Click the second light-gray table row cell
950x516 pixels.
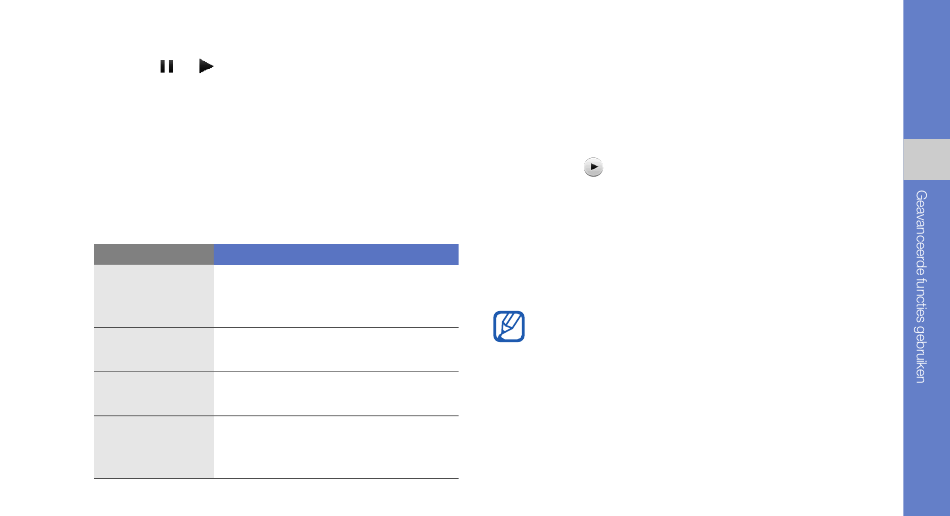tap(154, 349)
